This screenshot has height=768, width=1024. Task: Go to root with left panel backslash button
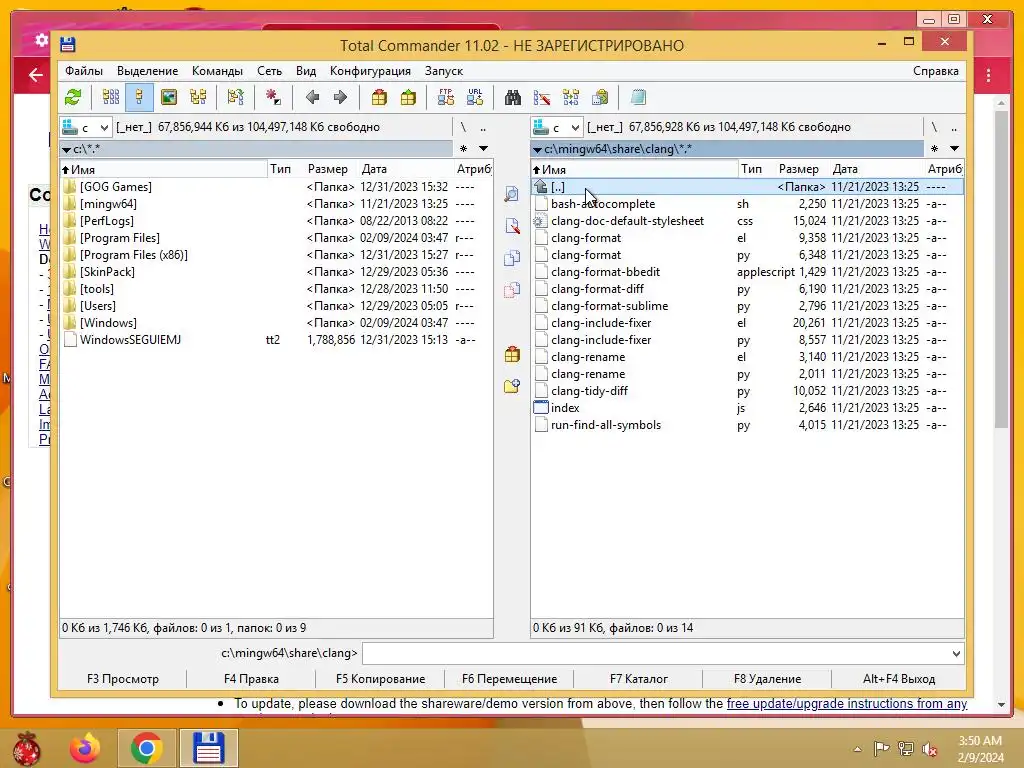point(463,127)
